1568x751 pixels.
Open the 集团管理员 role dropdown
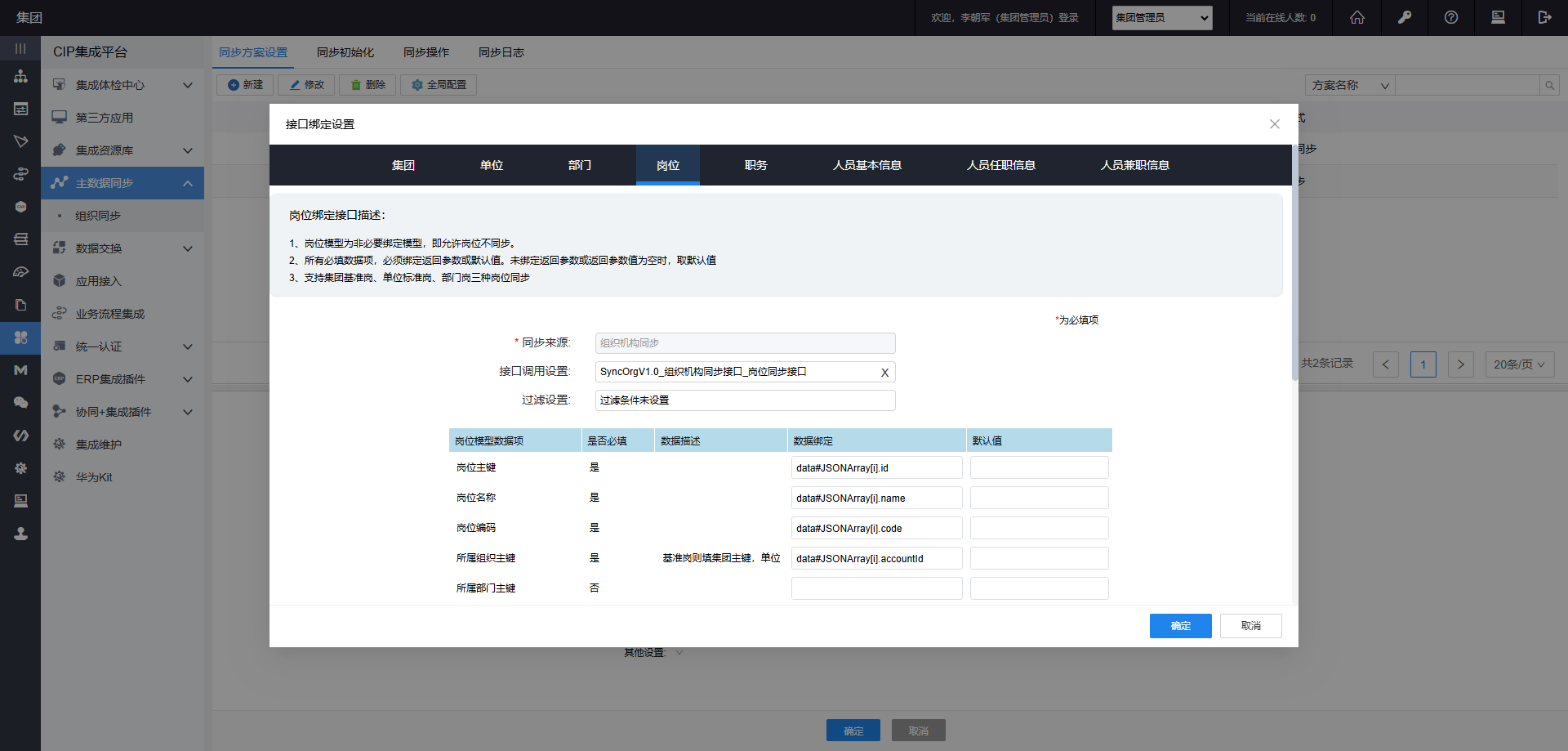[1161, 18]
